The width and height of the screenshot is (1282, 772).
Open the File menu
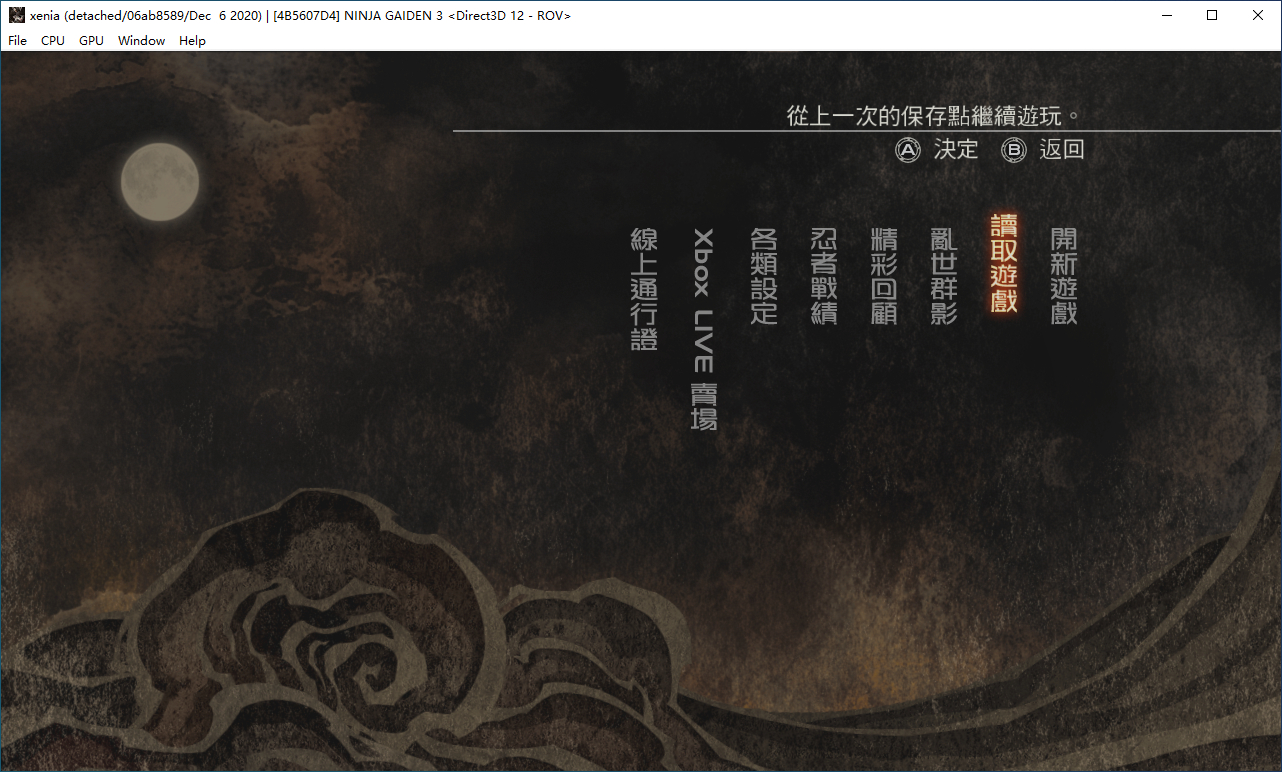point(18,41)
